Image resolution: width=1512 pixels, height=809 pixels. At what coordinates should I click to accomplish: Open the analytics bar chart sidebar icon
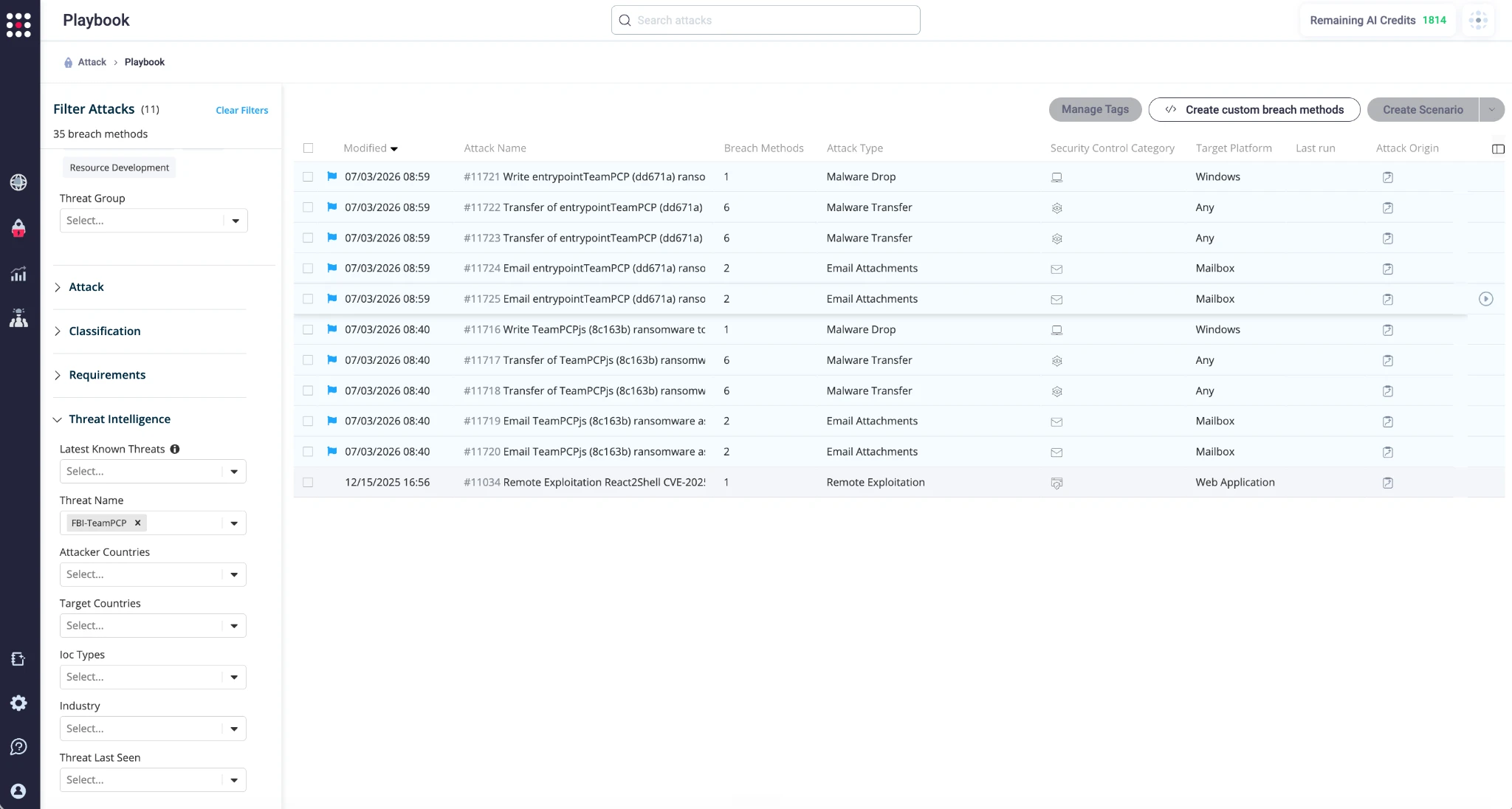18,274
